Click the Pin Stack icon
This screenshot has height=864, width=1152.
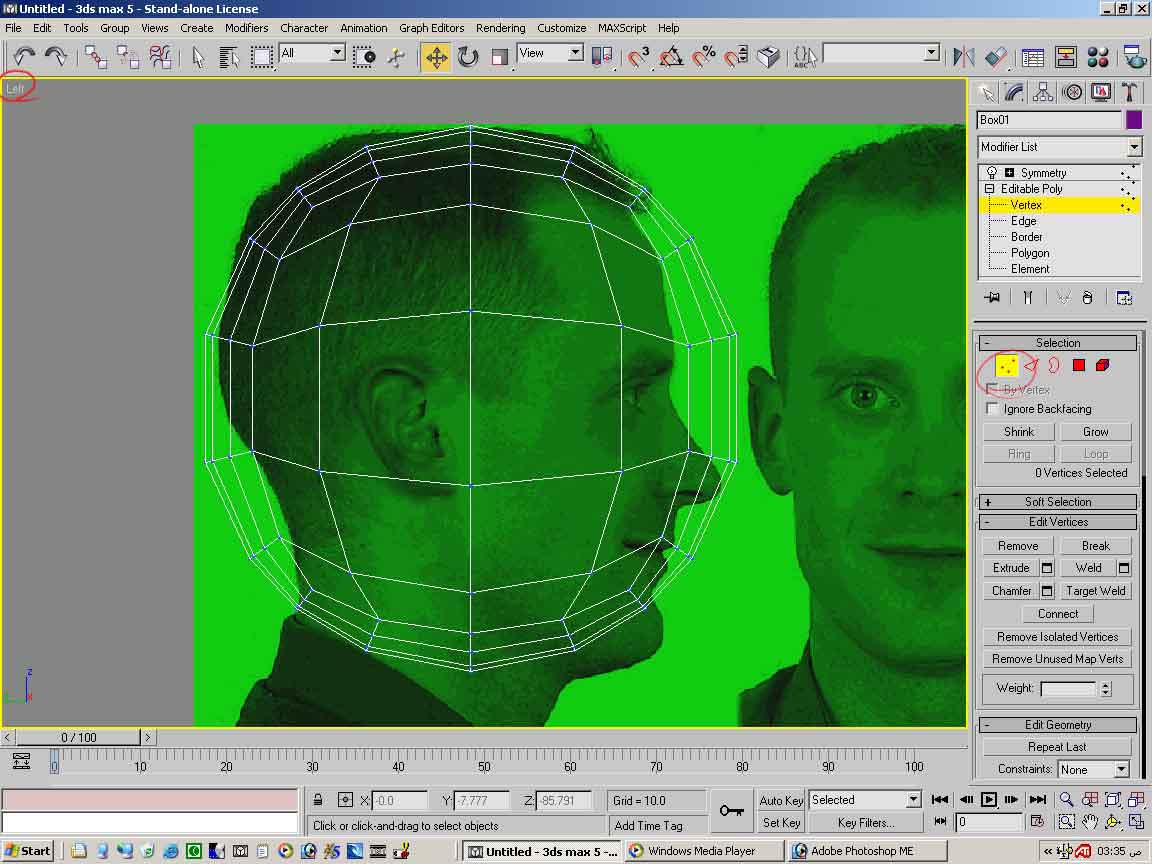[993, 298]
